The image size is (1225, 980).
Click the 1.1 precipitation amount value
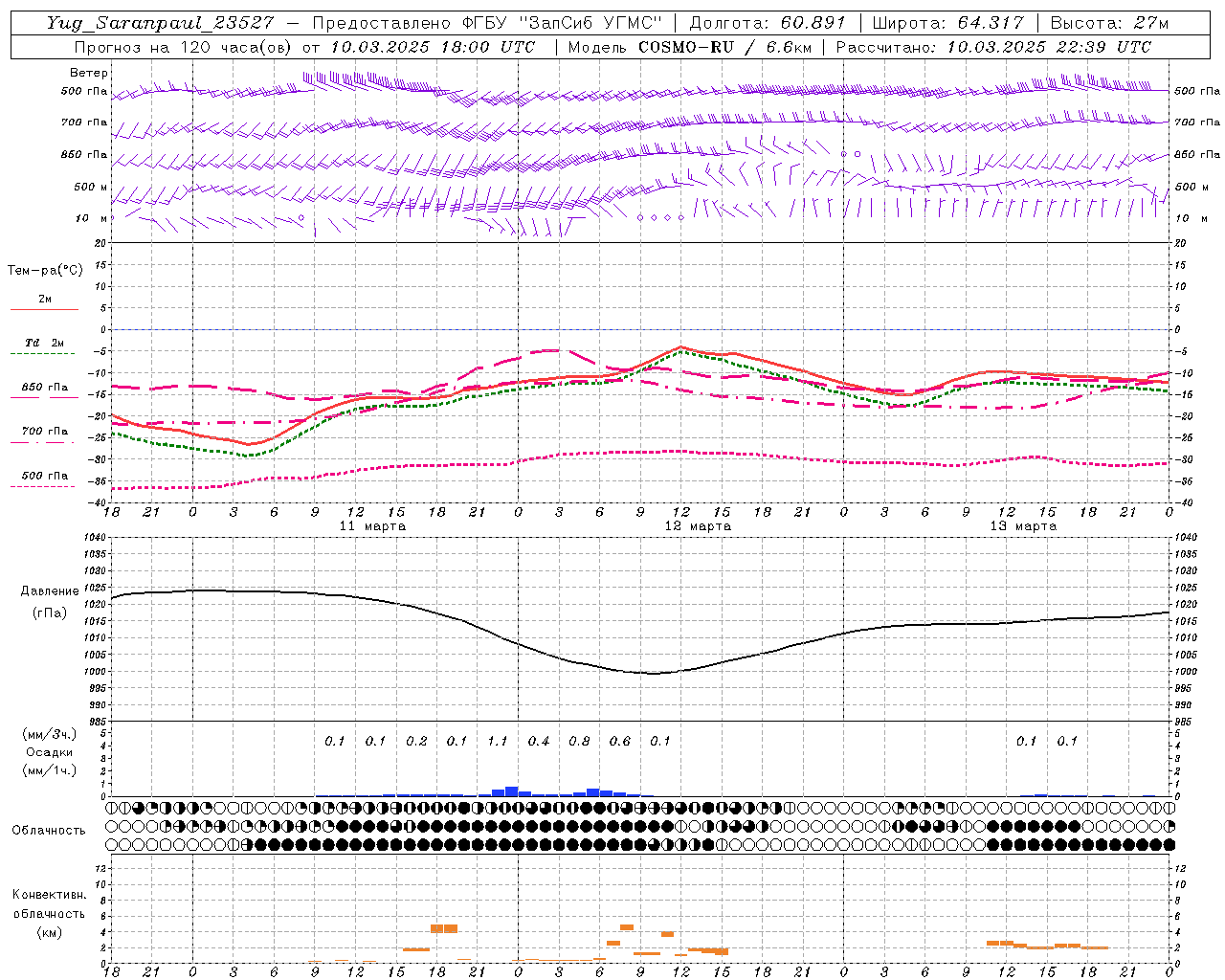(x=498, y=741)
